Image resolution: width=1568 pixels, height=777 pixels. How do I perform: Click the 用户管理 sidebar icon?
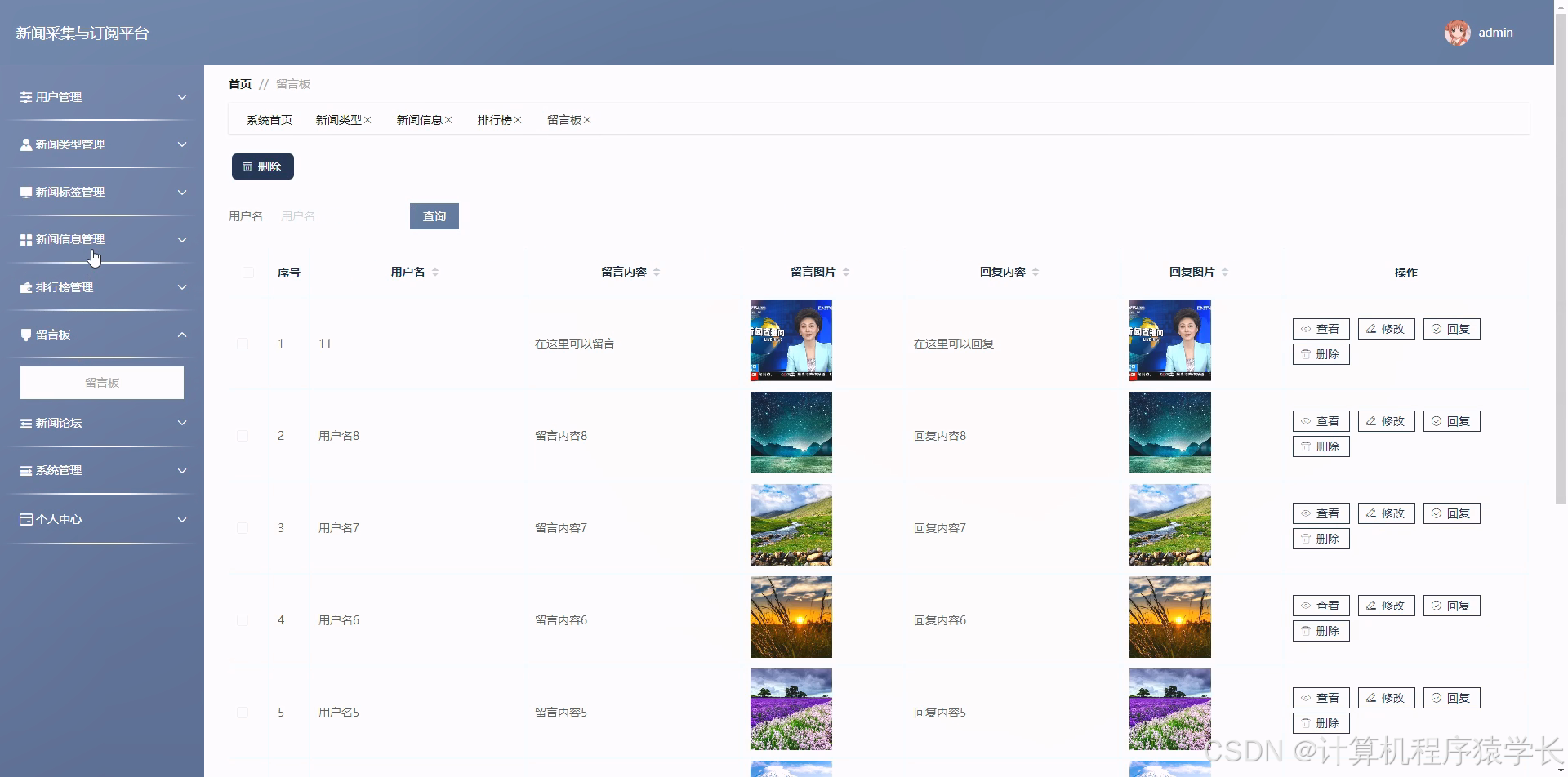pyautogui.click(x=26, y=97)
